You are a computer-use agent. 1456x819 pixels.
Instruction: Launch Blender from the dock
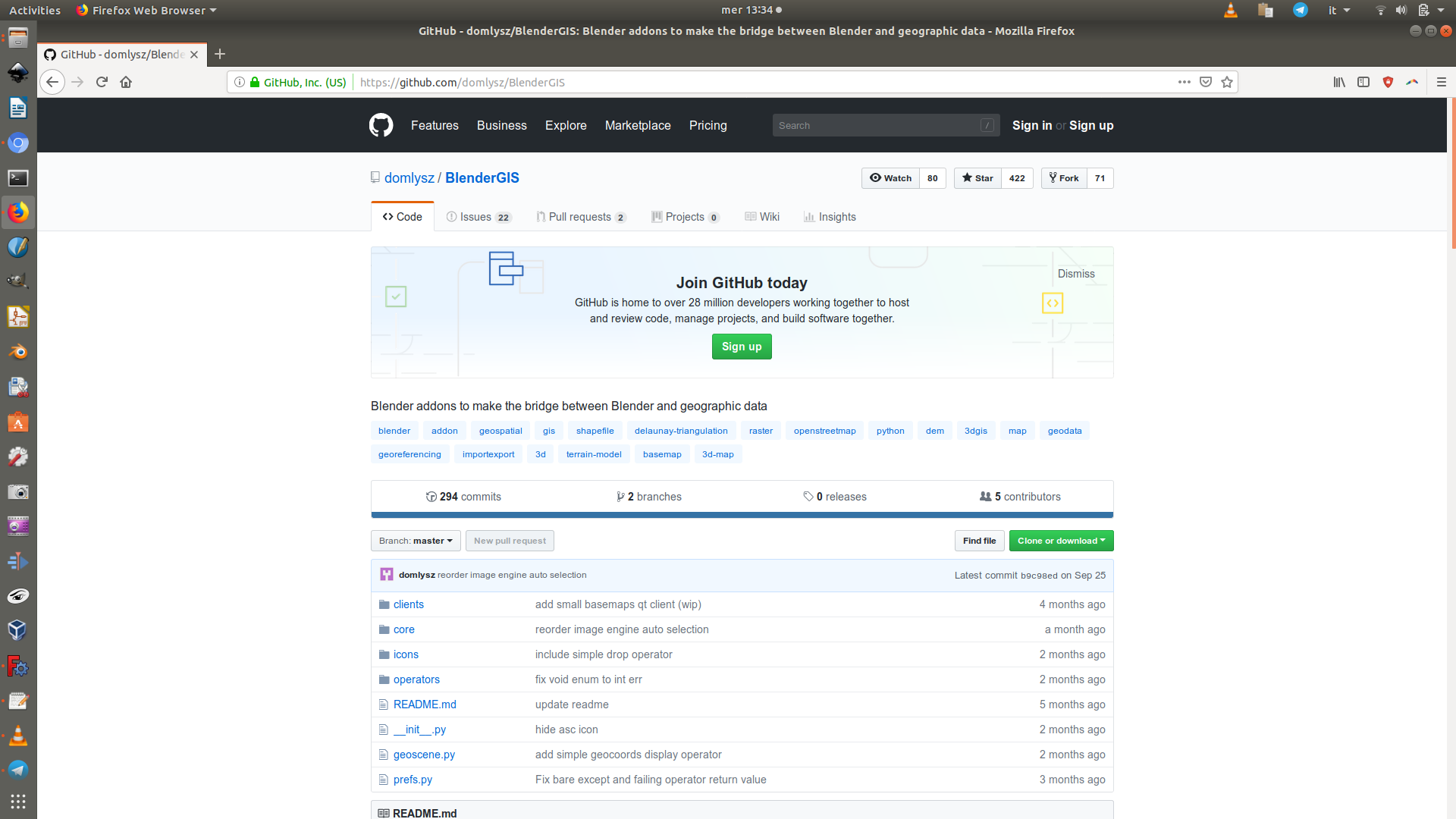18,352
